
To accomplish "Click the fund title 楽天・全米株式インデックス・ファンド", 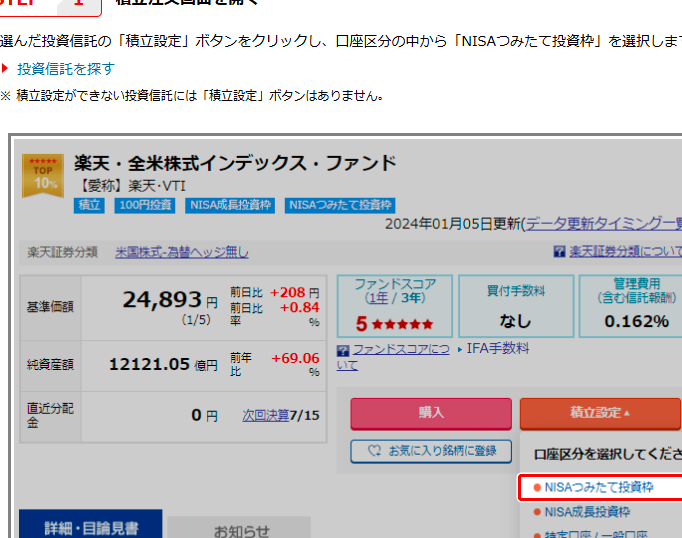I will coord(235,164).
